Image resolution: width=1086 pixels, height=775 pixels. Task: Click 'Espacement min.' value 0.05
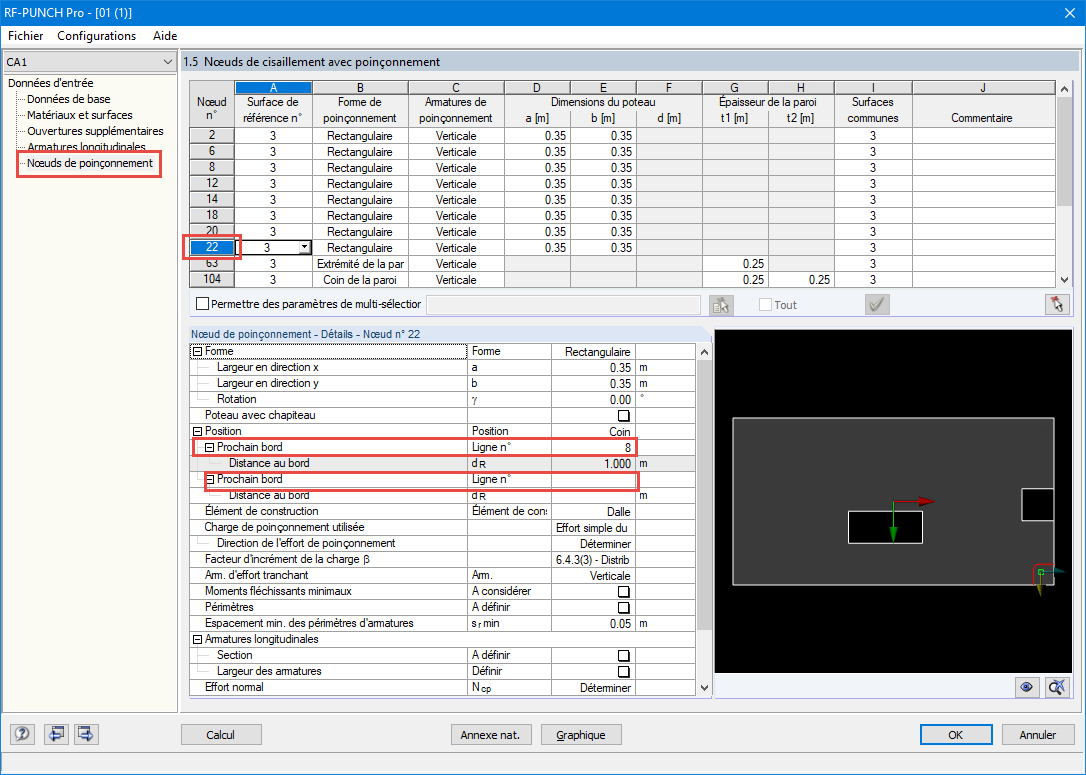click(594, 623)
